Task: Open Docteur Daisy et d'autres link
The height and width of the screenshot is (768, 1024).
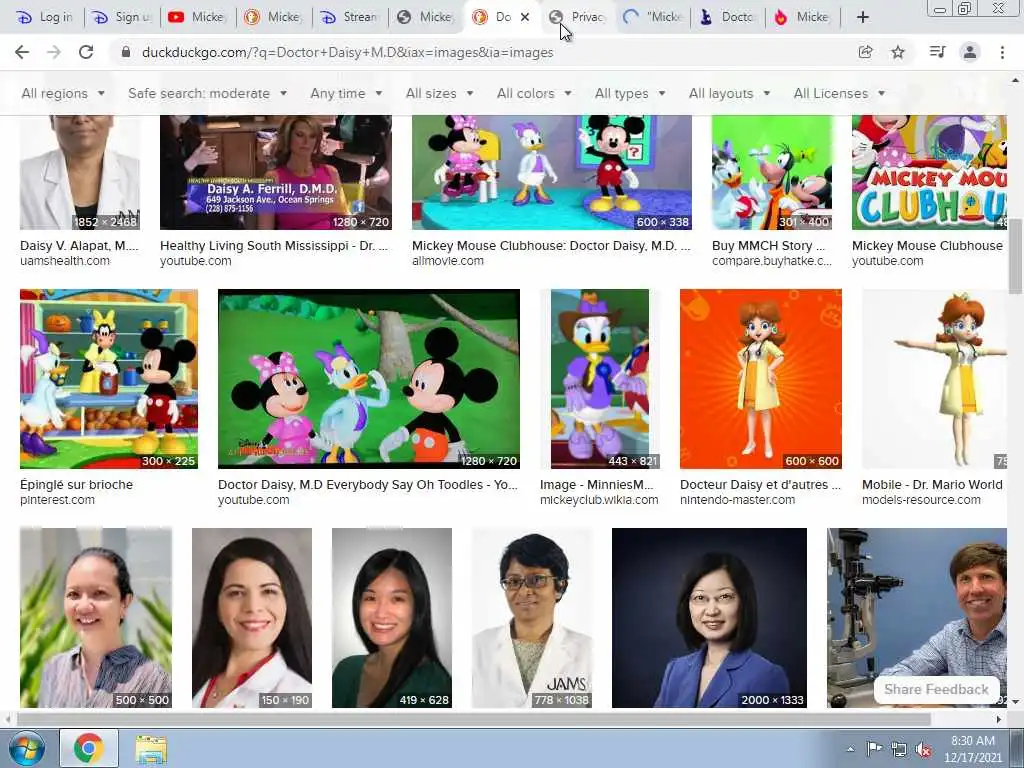Action: click(x=760, y=485)
